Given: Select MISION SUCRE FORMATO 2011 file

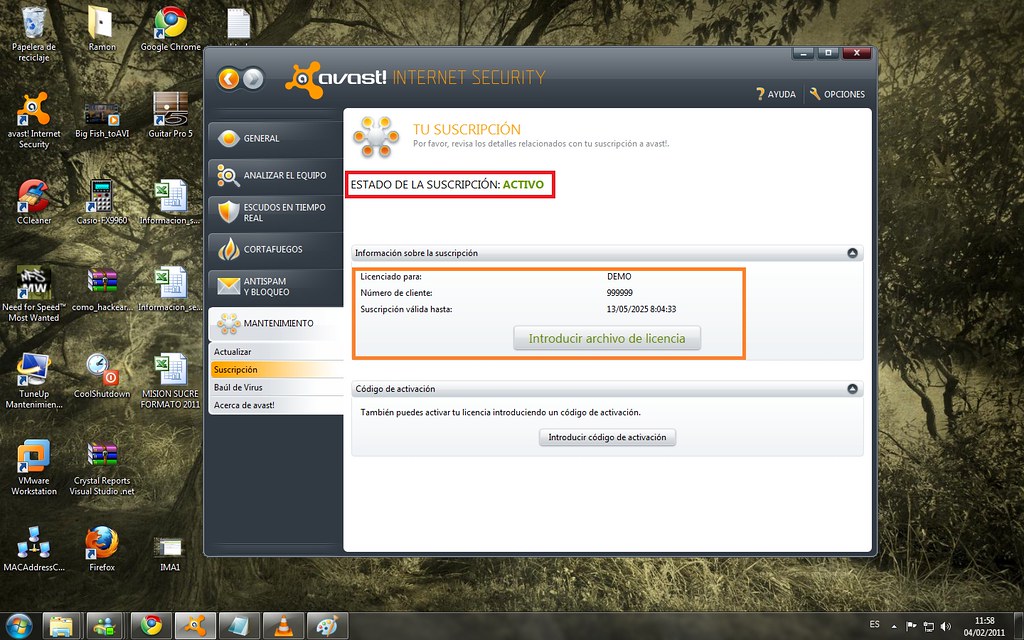Looking at the screenshot, I should (170, 381).
